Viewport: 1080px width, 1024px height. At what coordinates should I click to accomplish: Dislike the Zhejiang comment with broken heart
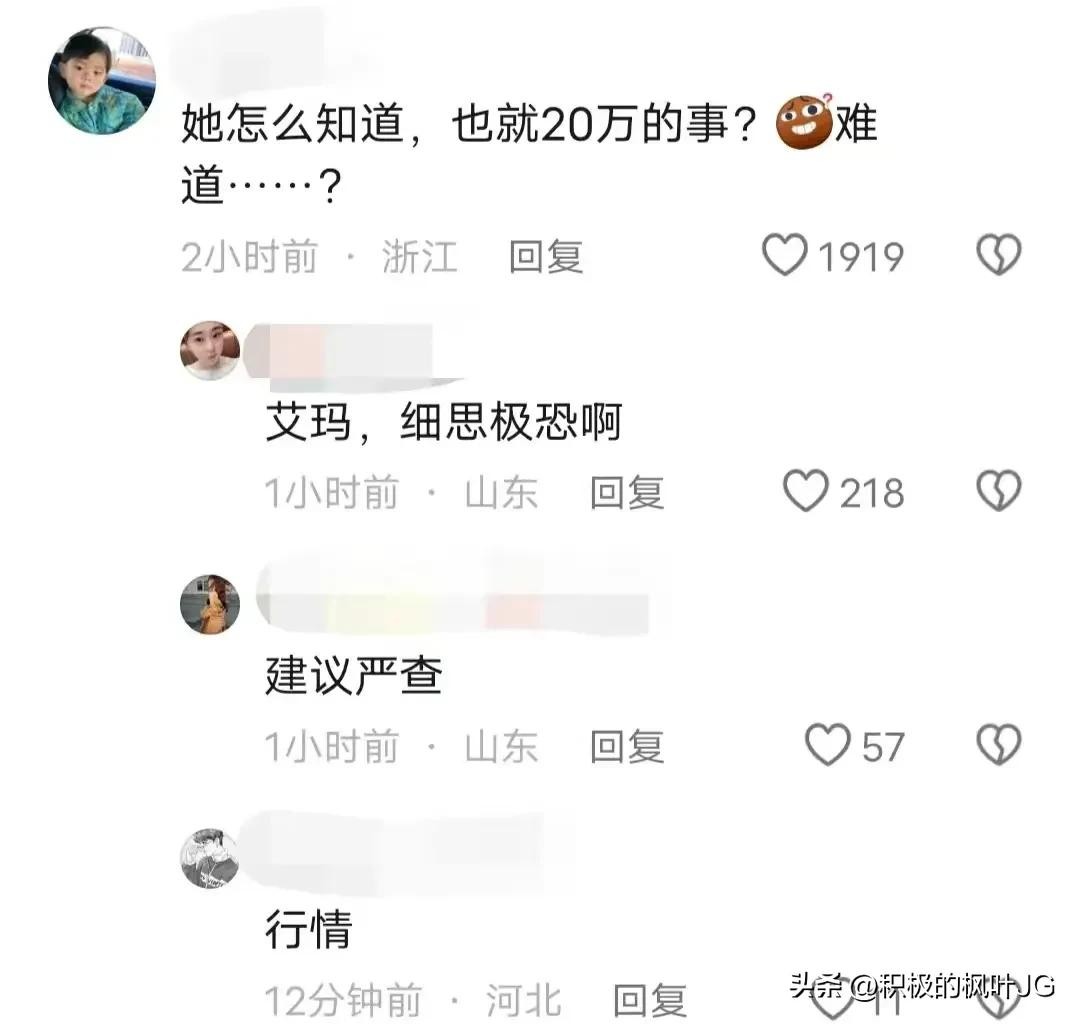pos(999,255)
